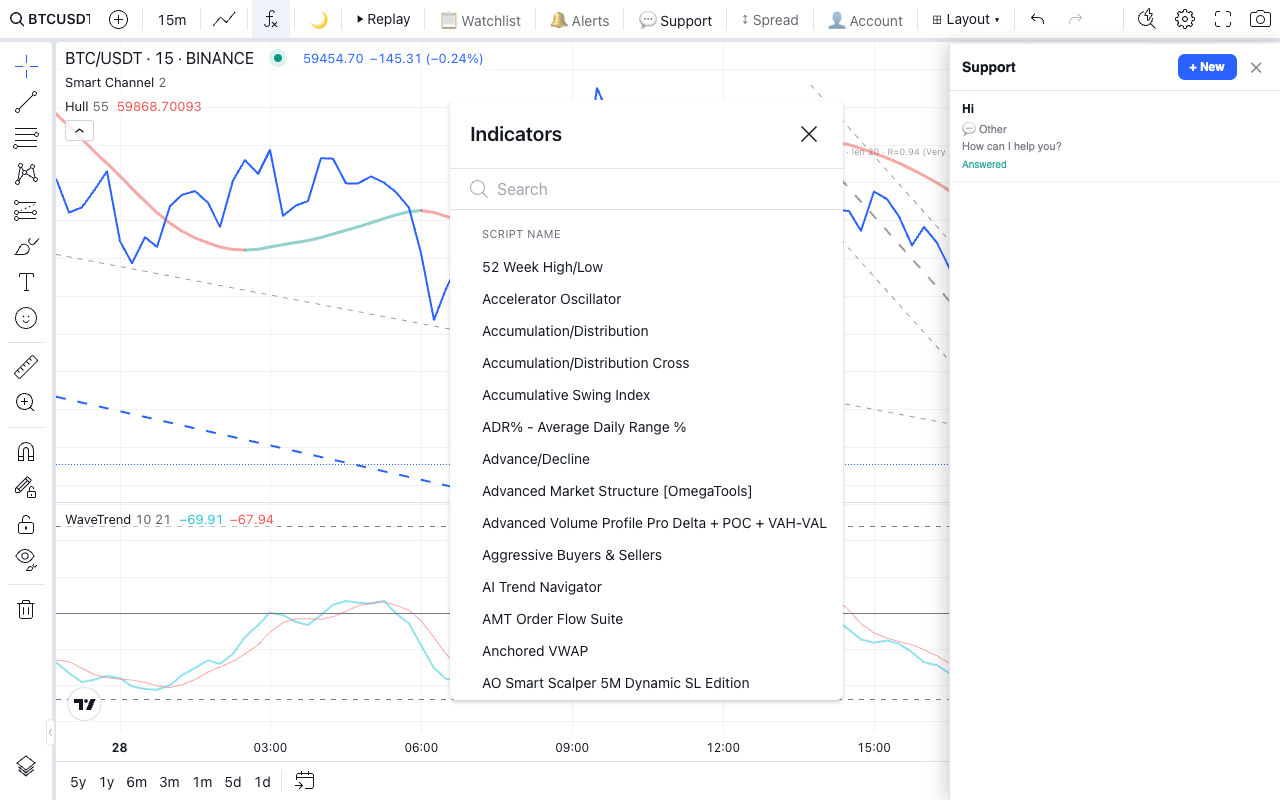The width and height of the screenshot is (1280, 800).
Task: Enter fullscreen mode
Action: (x=1223, y=19)
